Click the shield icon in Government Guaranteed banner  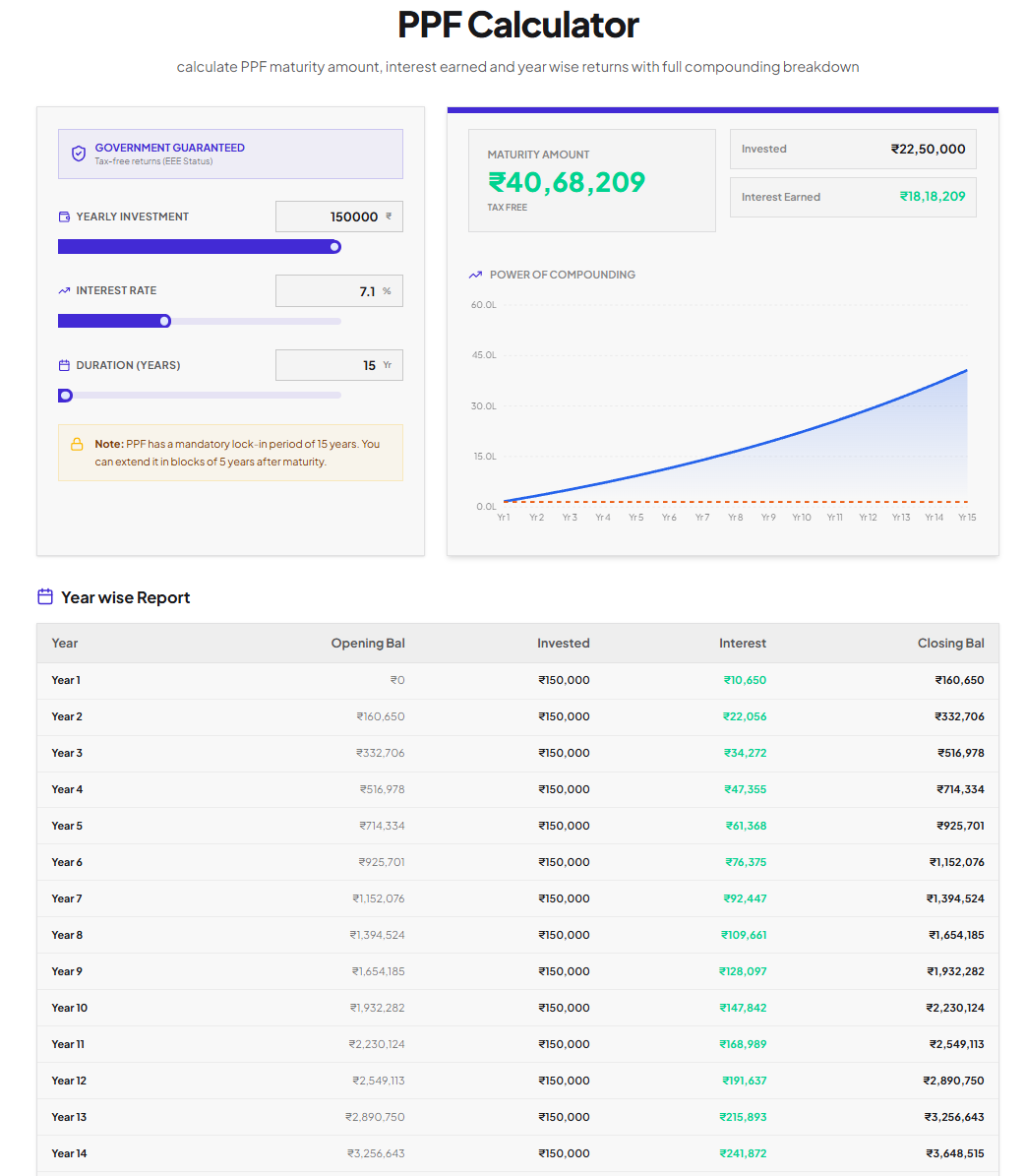coord(79,154)
